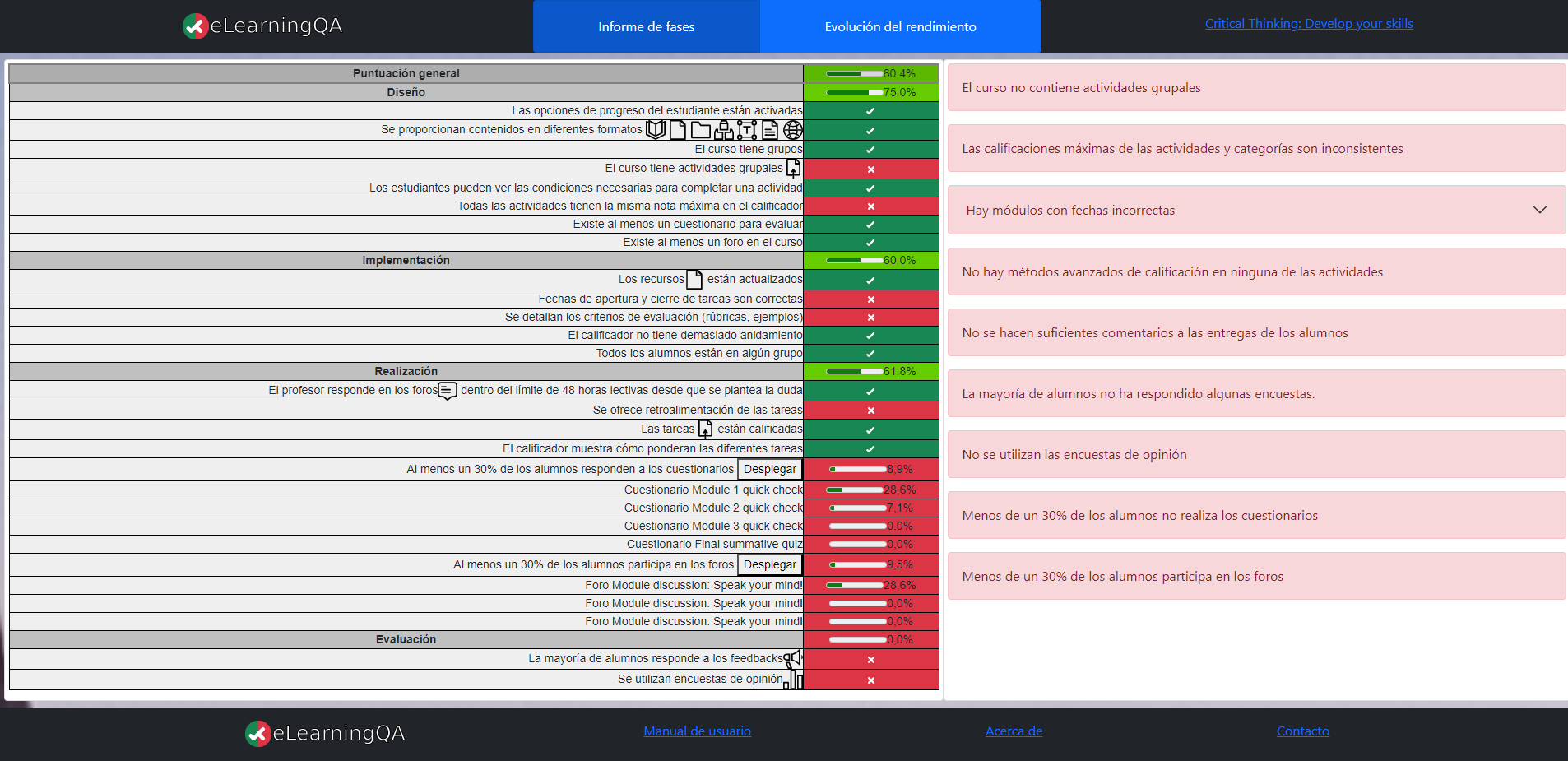
Task: Click the 8,9% cuestionarios progress bar
Action: [x=858, y=470]
